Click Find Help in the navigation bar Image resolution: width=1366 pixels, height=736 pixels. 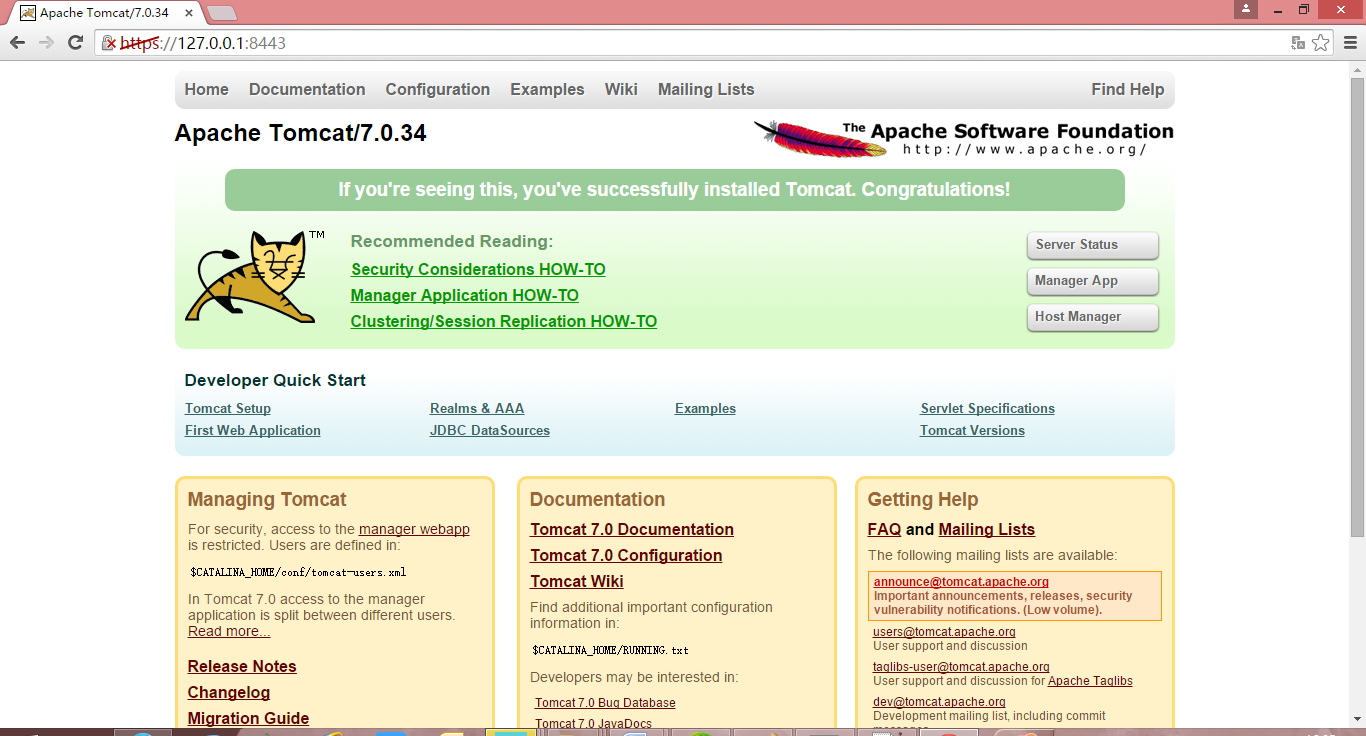point(1128,89)
